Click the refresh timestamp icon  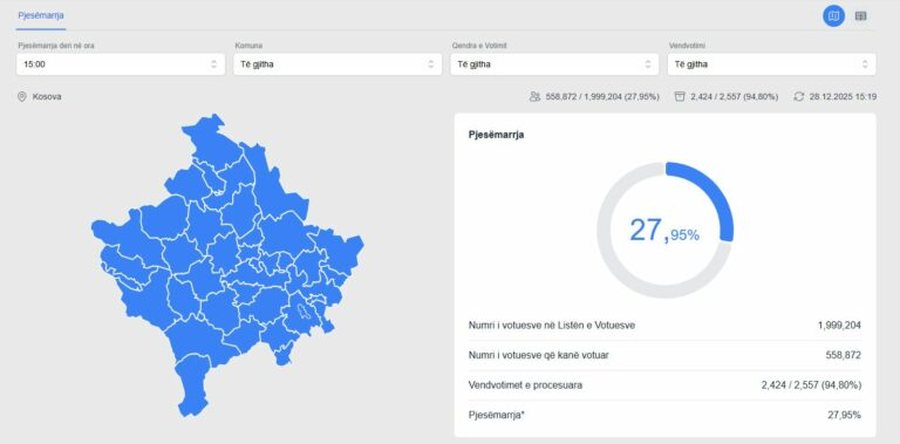pos(799,96)
